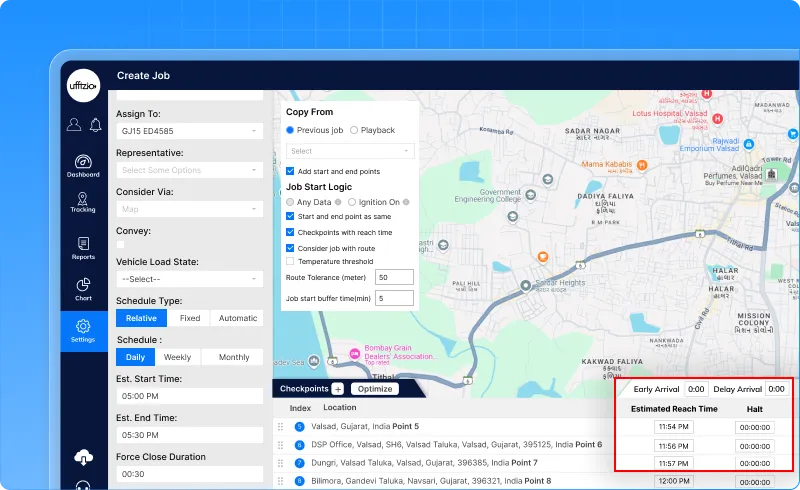Expand the Assign To dropdown
The image size is (800, 490).
[189, 131]
